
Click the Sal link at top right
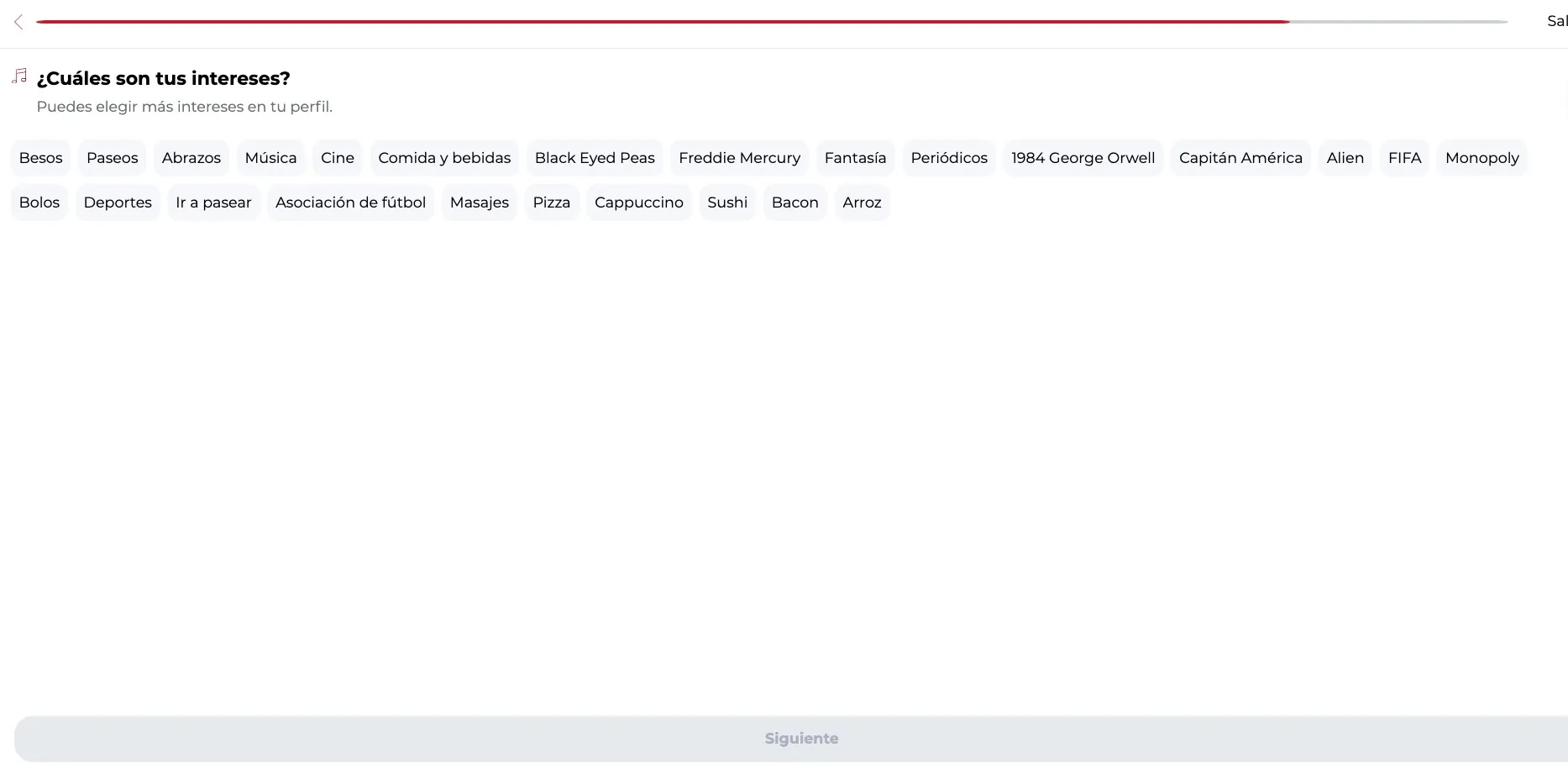(1557, 21)
